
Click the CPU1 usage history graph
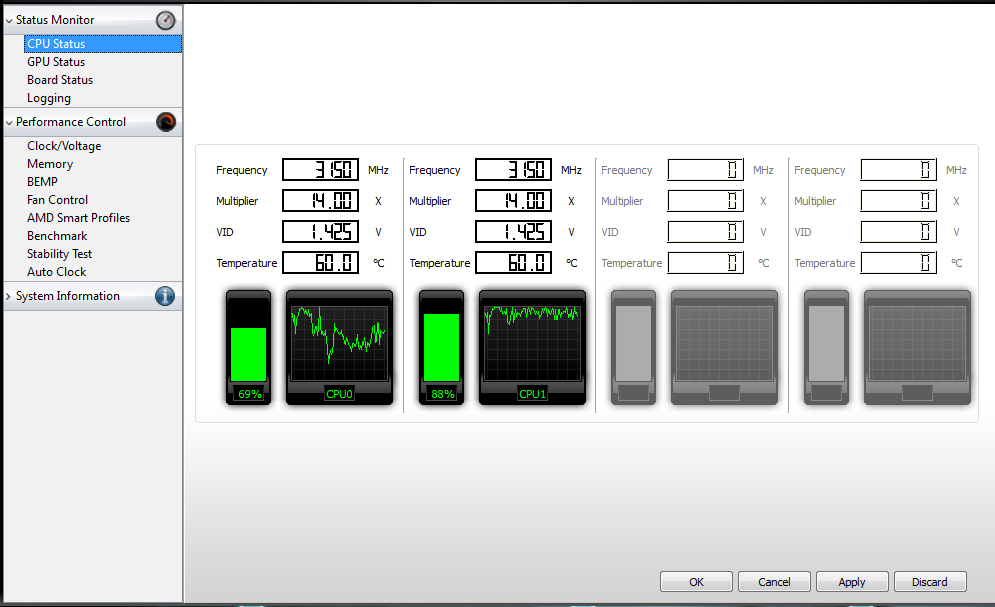532,347
